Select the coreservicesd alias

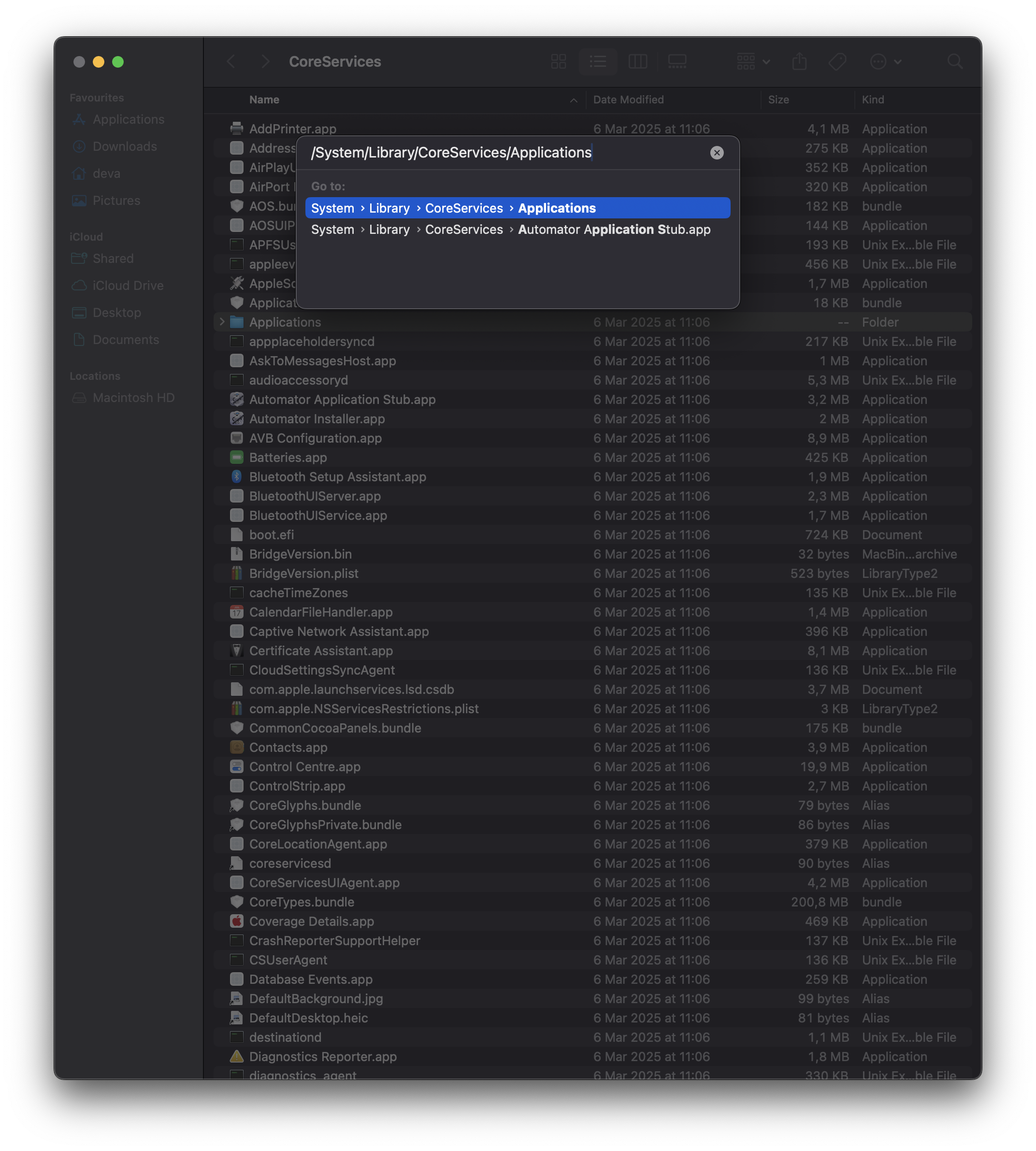(x=592, y=863)
